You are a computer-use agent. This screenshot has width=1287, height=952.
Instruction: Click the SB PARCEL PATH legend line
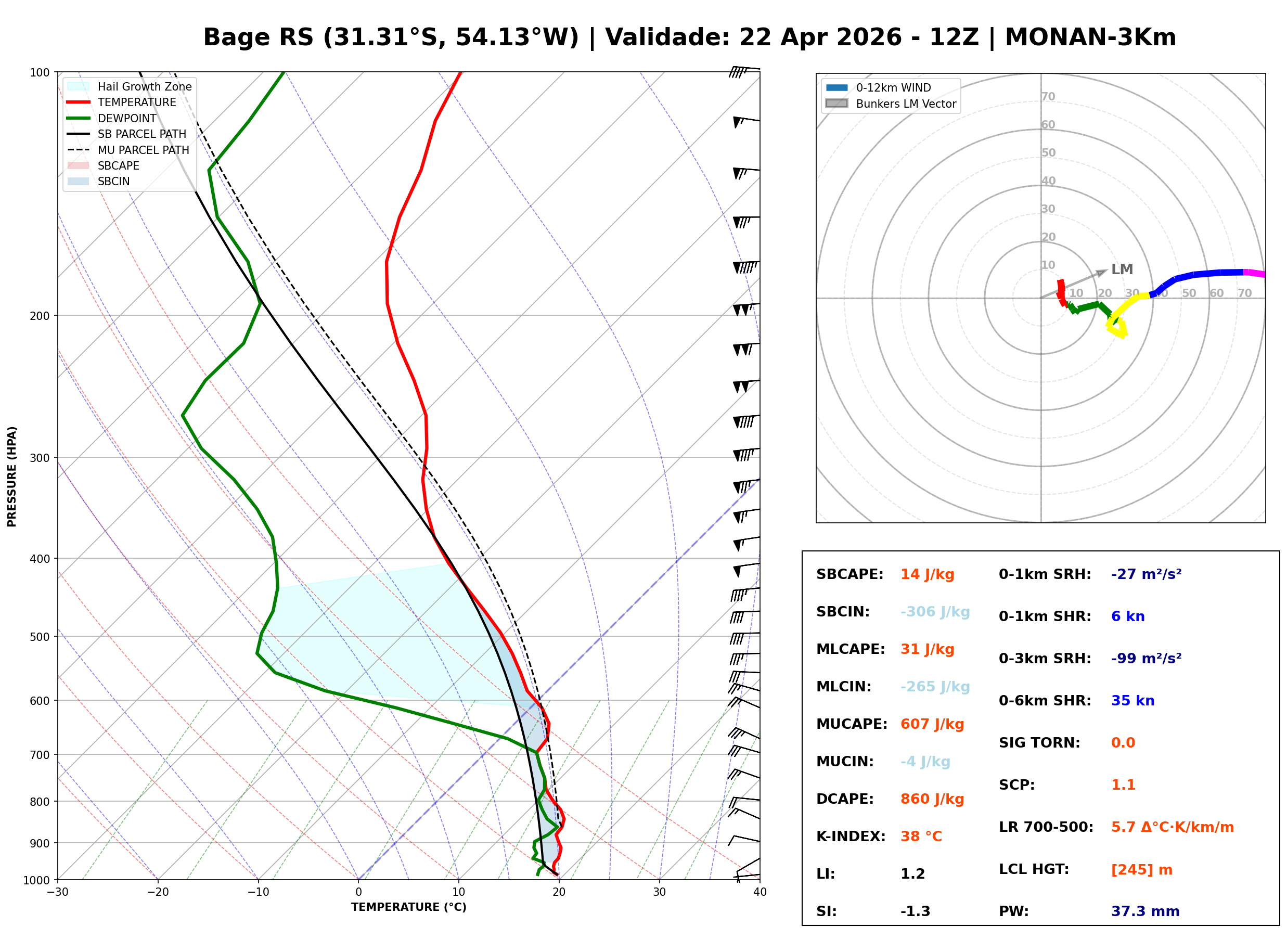point(79,134)
